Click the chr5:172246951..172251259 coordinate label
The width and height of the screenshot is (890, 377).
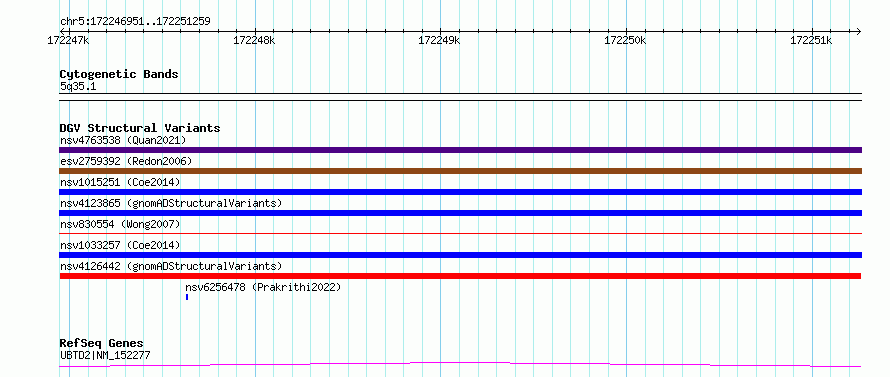(x=135, y=22)
